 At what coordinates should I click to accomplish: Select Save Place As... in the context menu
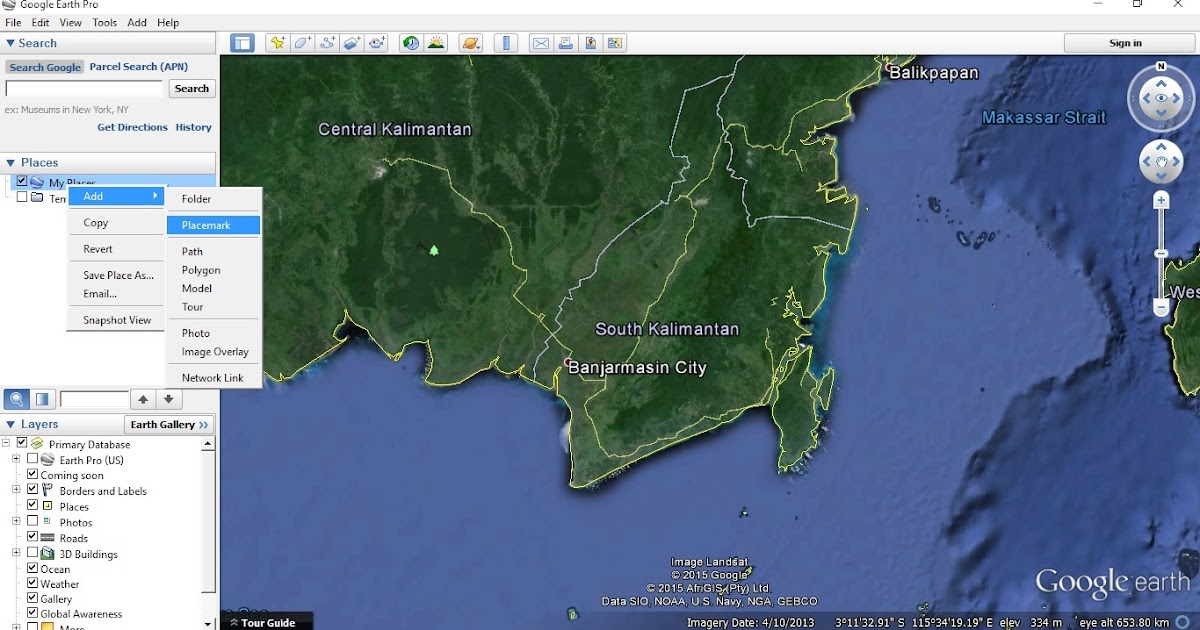click(x=117, y=275)
